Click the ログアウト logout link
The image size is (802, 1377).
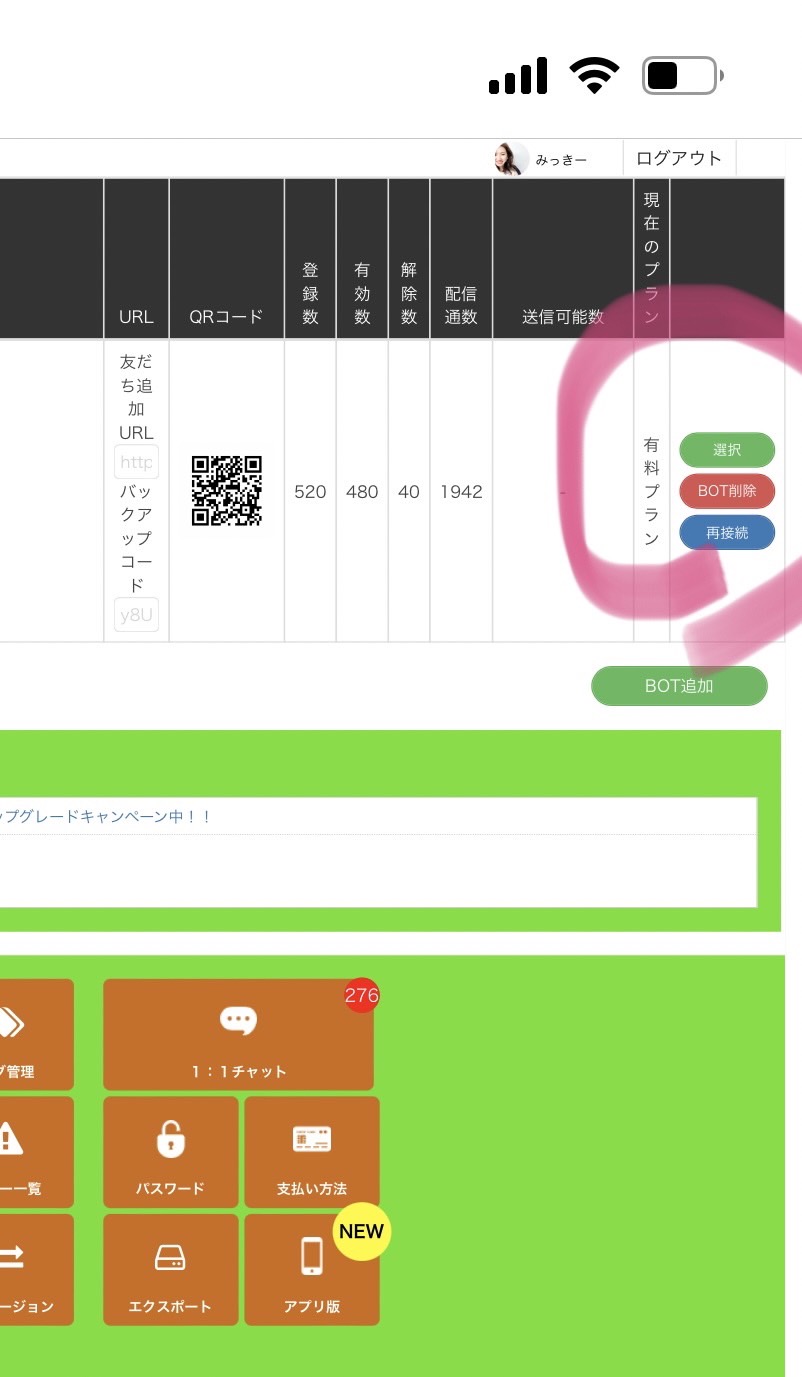tap(679, 158)
